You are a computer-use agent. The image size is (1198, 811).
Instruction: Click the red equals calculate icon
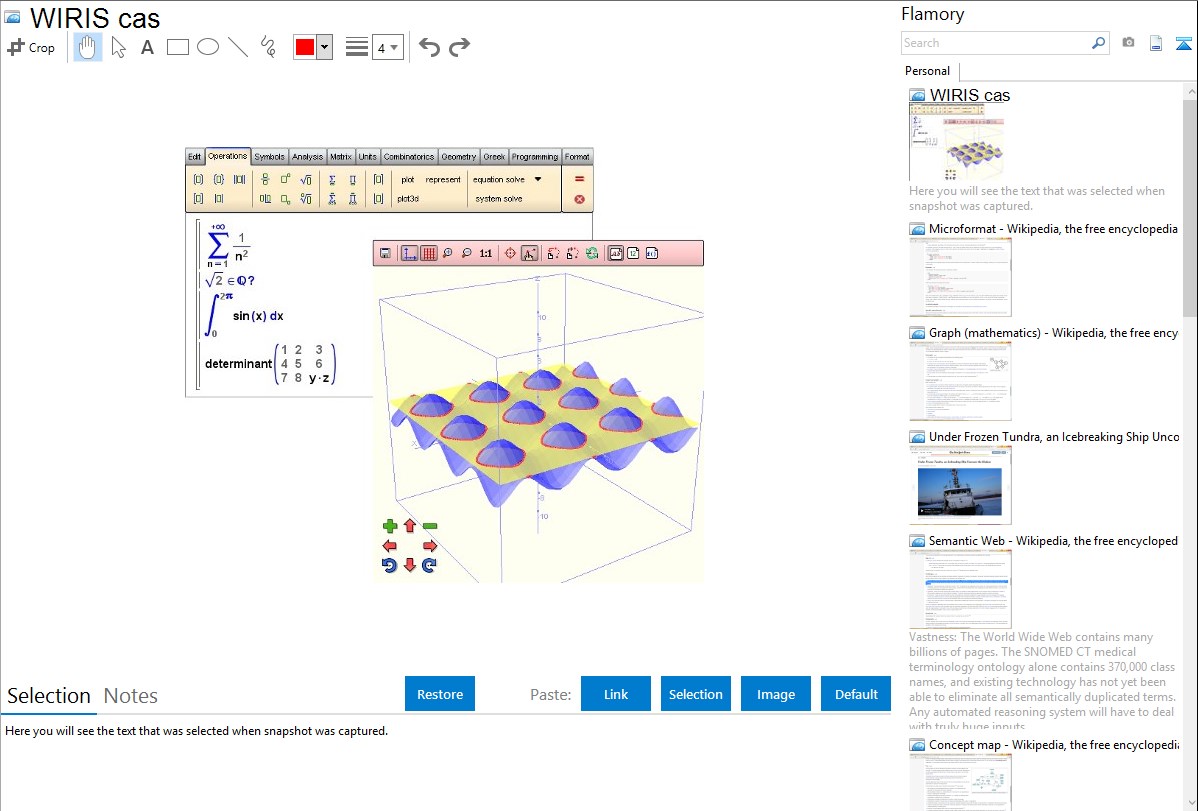click(x=579, y=179)
